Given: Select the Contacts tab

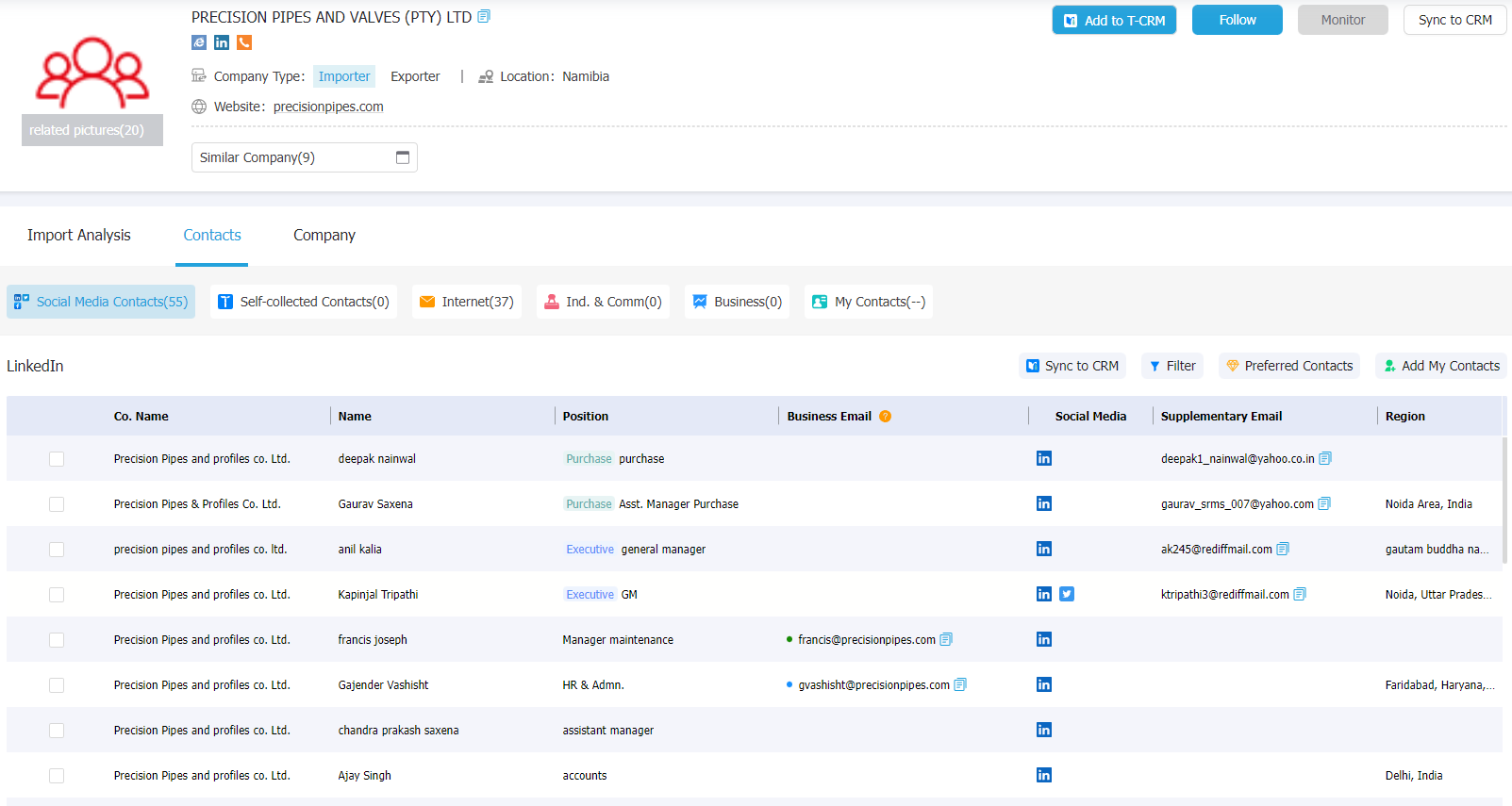Looking at the screenshot, I should click(x=212, y=235).
